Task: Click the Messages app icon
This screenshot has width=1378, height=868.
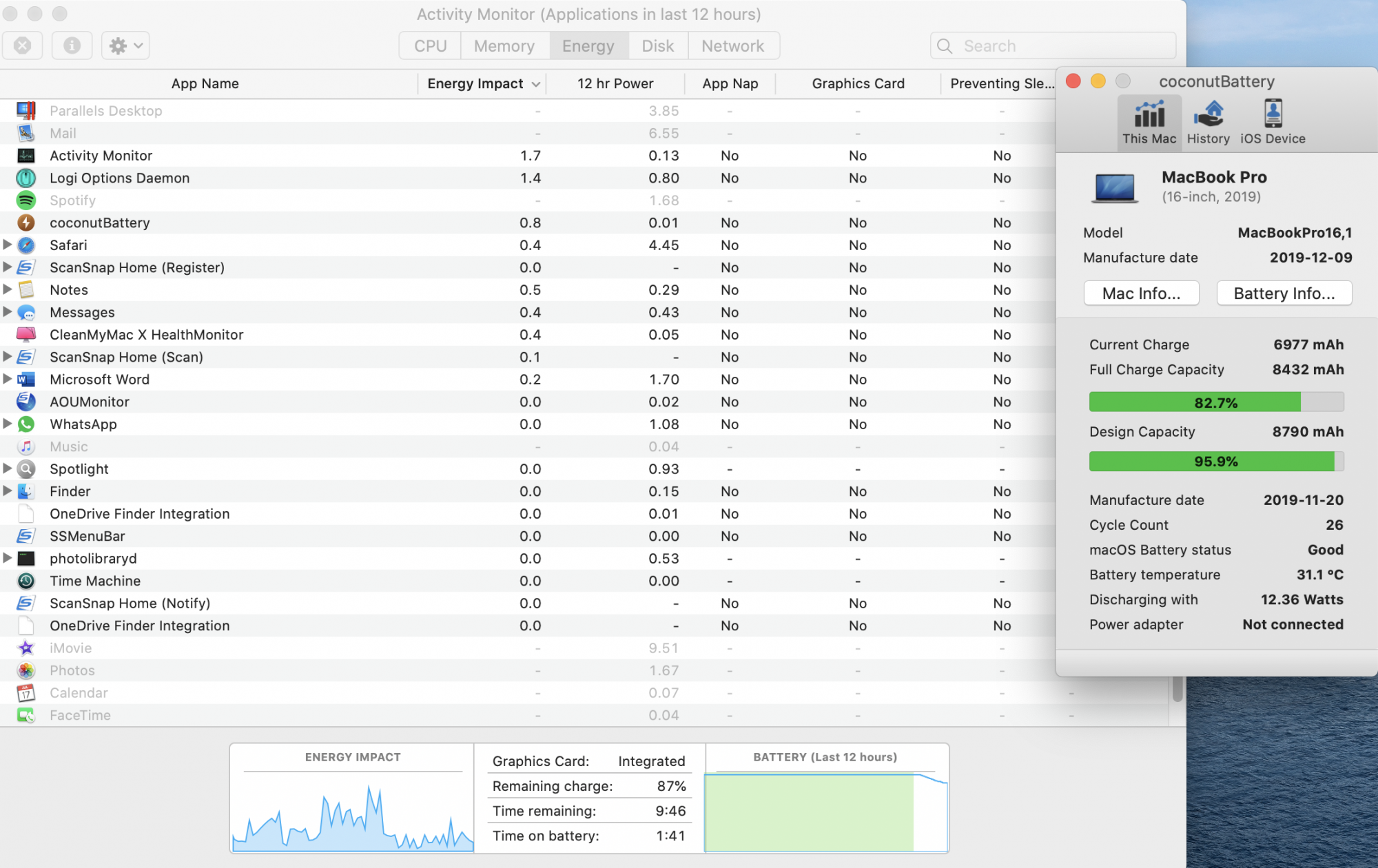Action: pos(26,312)
